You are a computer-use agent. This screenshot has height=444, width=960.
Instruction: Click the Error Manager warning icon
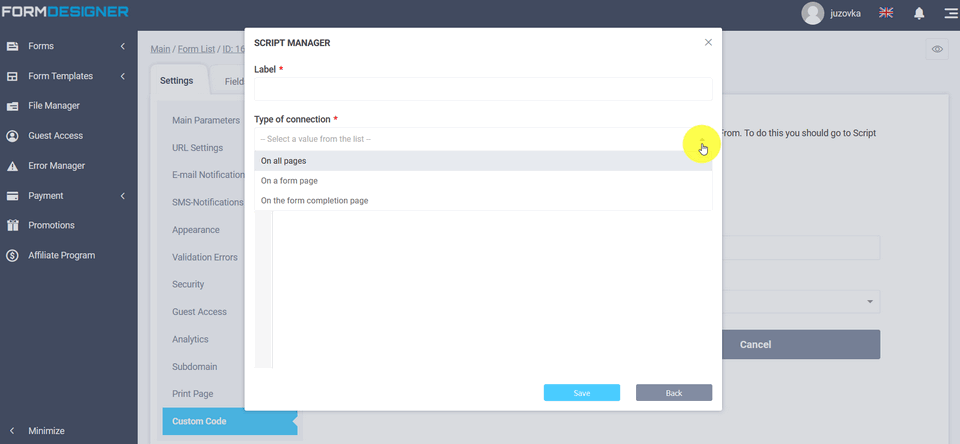tap(13, 166)
